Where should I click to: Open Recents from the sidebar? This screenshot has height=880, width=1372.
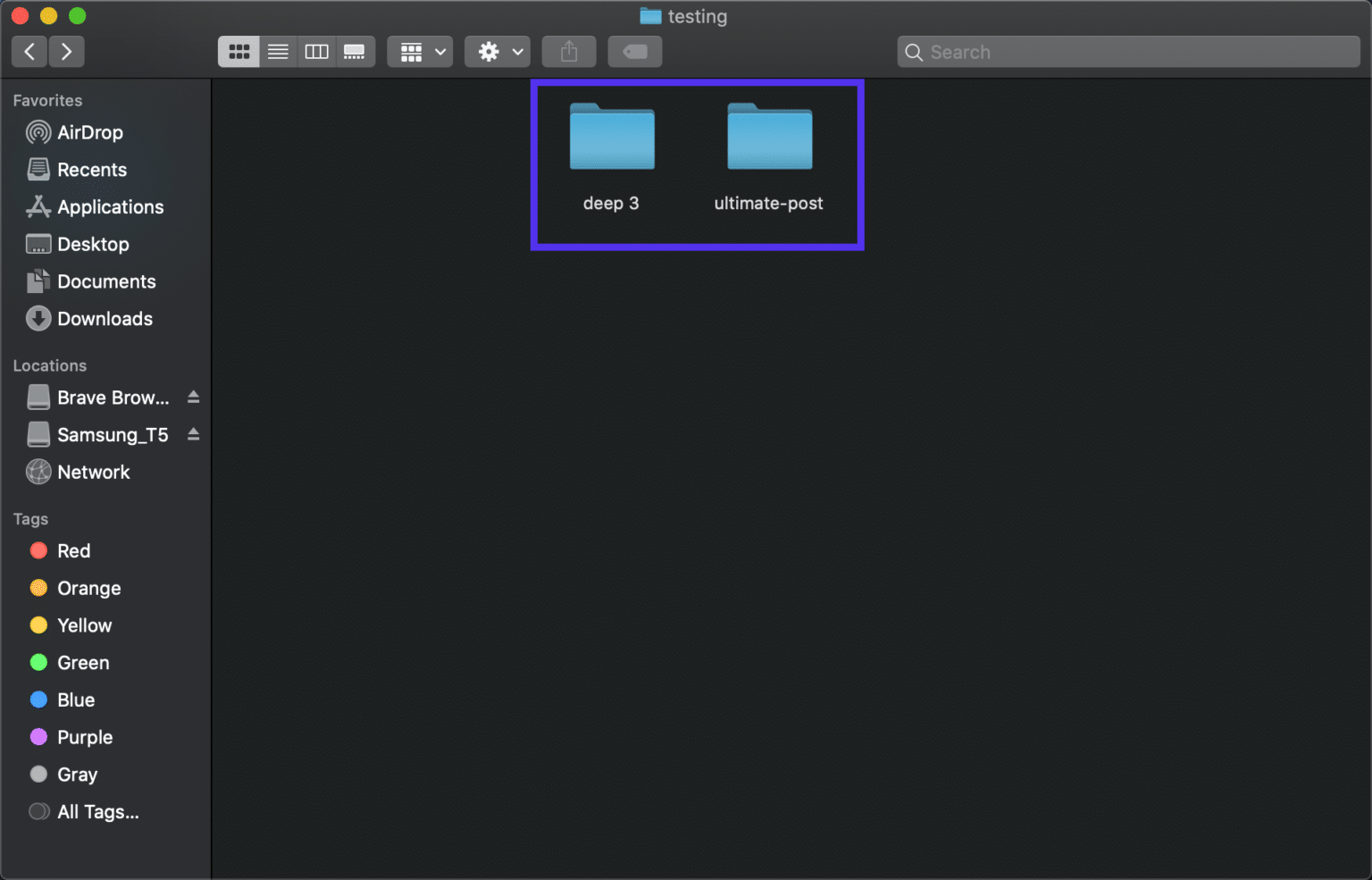pos(92,170)
